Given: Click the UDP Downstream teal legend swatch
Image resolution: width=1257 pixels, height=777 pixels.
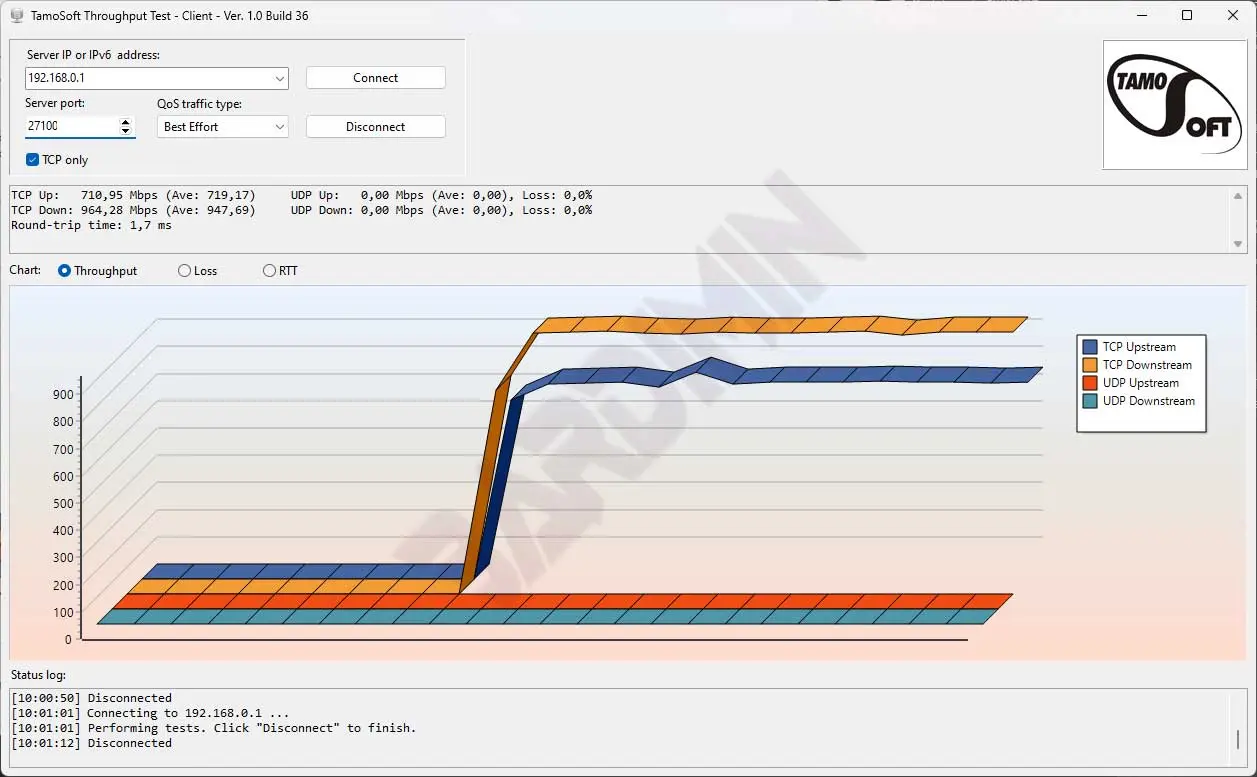Looking at the screenshot, I should click(x=1090, y=401).
